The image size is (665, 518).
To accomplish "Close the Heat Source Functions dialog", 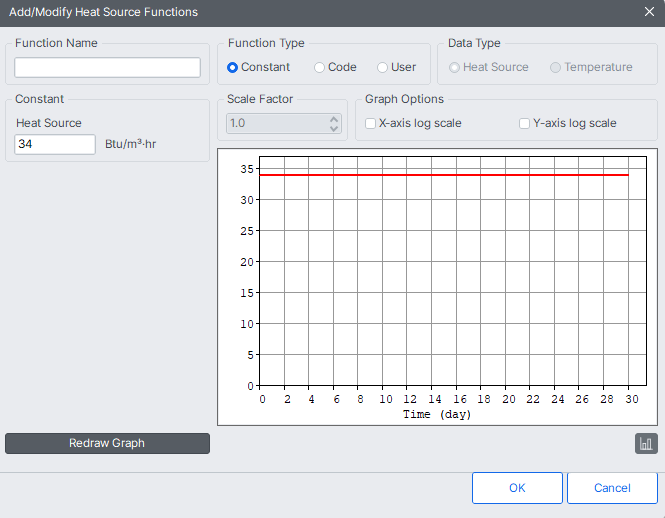I will [x=649, y=12].
